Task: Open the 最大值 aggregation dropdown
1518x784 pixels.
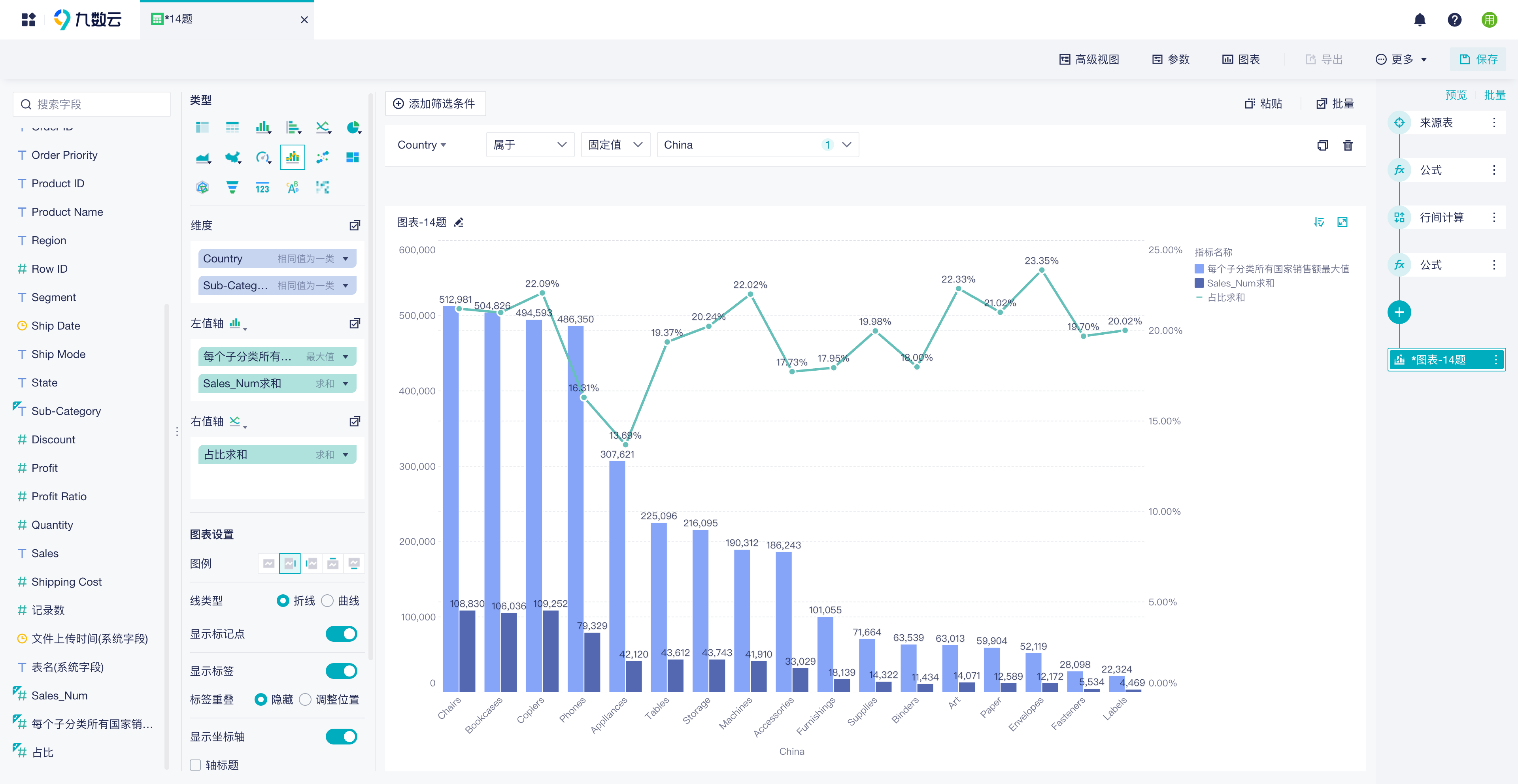Action: click(346, 357)
